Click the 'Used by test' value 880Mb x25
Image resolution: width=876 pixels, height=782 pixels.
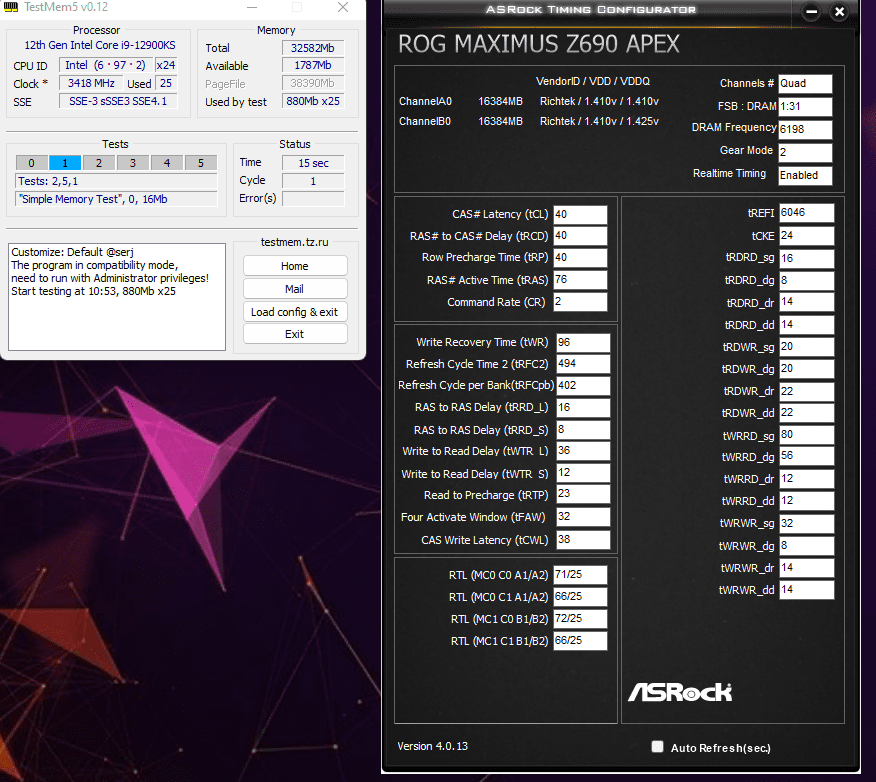tap(313, 101)
